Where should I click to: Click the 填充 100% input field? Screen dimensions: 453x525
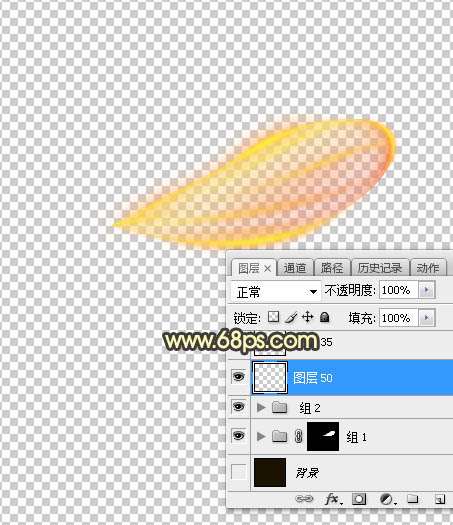coord(399,318)
